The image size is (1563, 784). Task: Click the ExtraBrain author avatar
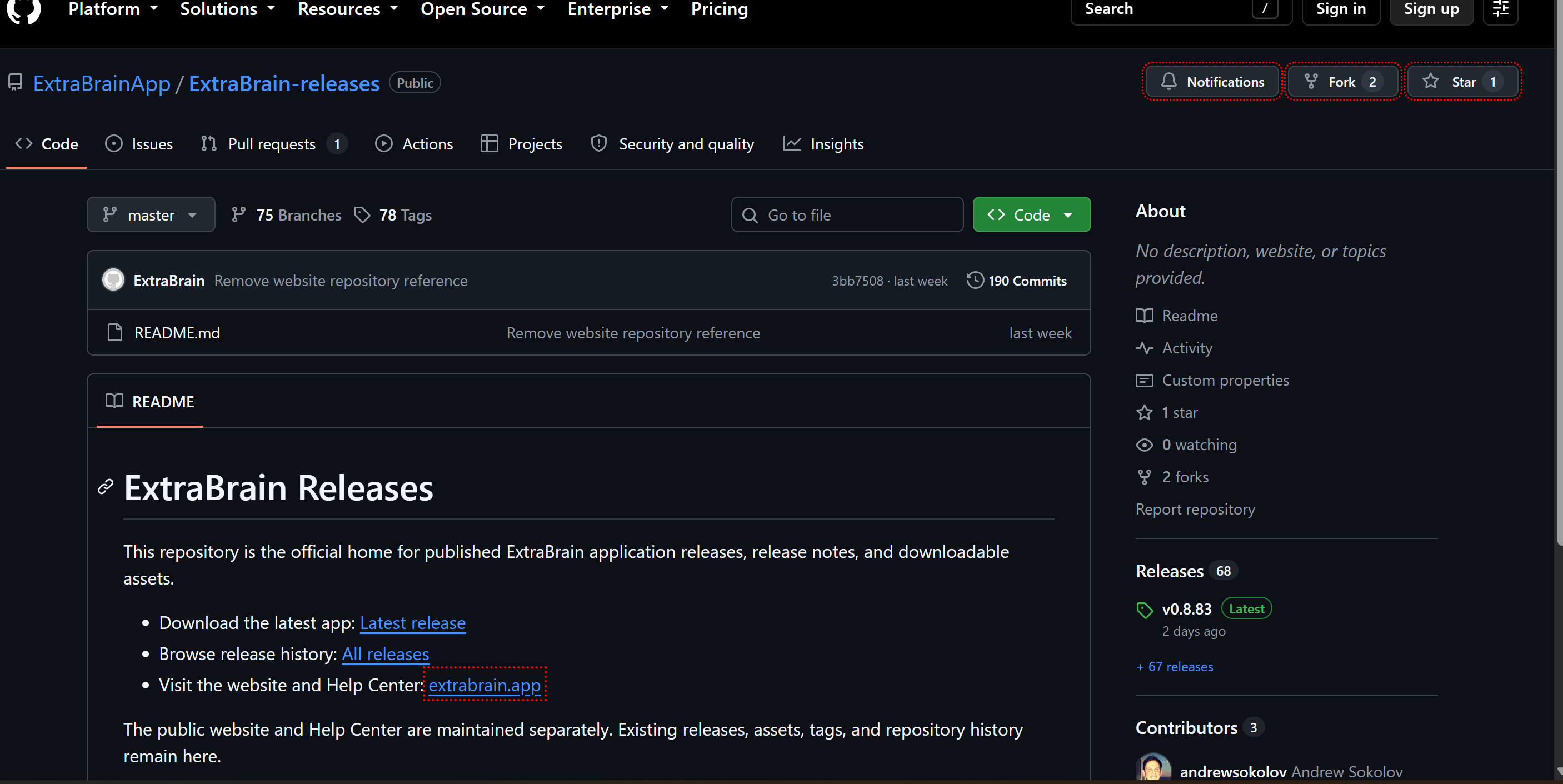(x=113, y=281)
